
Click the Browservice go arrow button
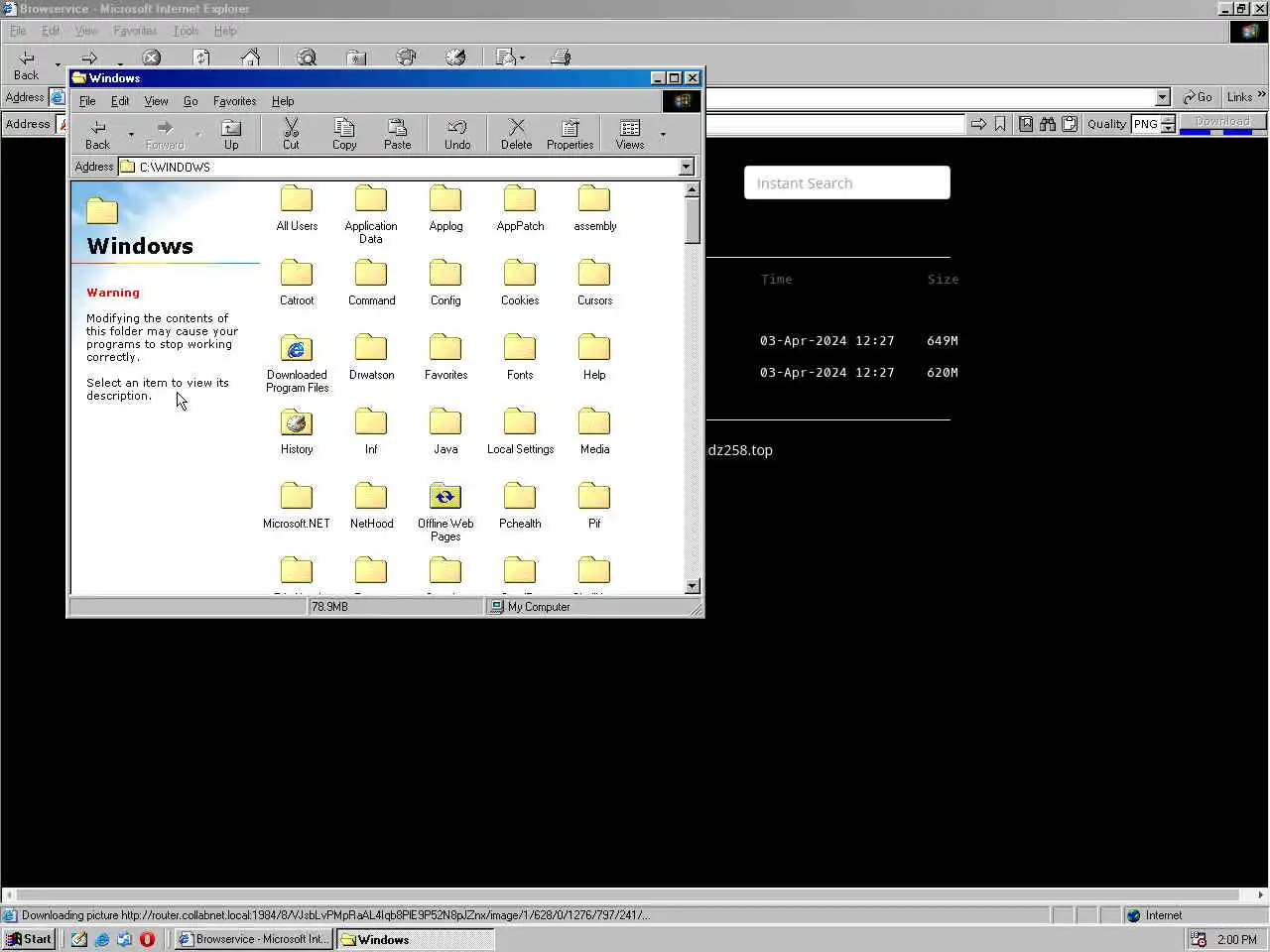tap(978, 124)
